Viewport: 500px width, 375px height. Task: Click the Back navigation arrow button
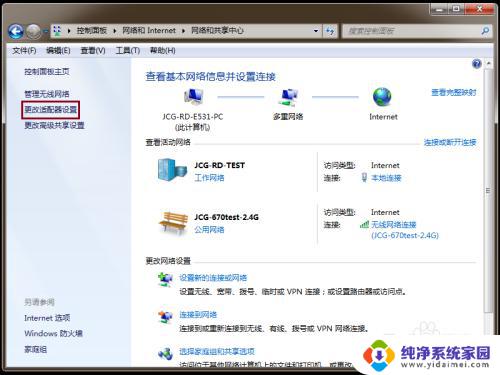click(x=16, y=31)
